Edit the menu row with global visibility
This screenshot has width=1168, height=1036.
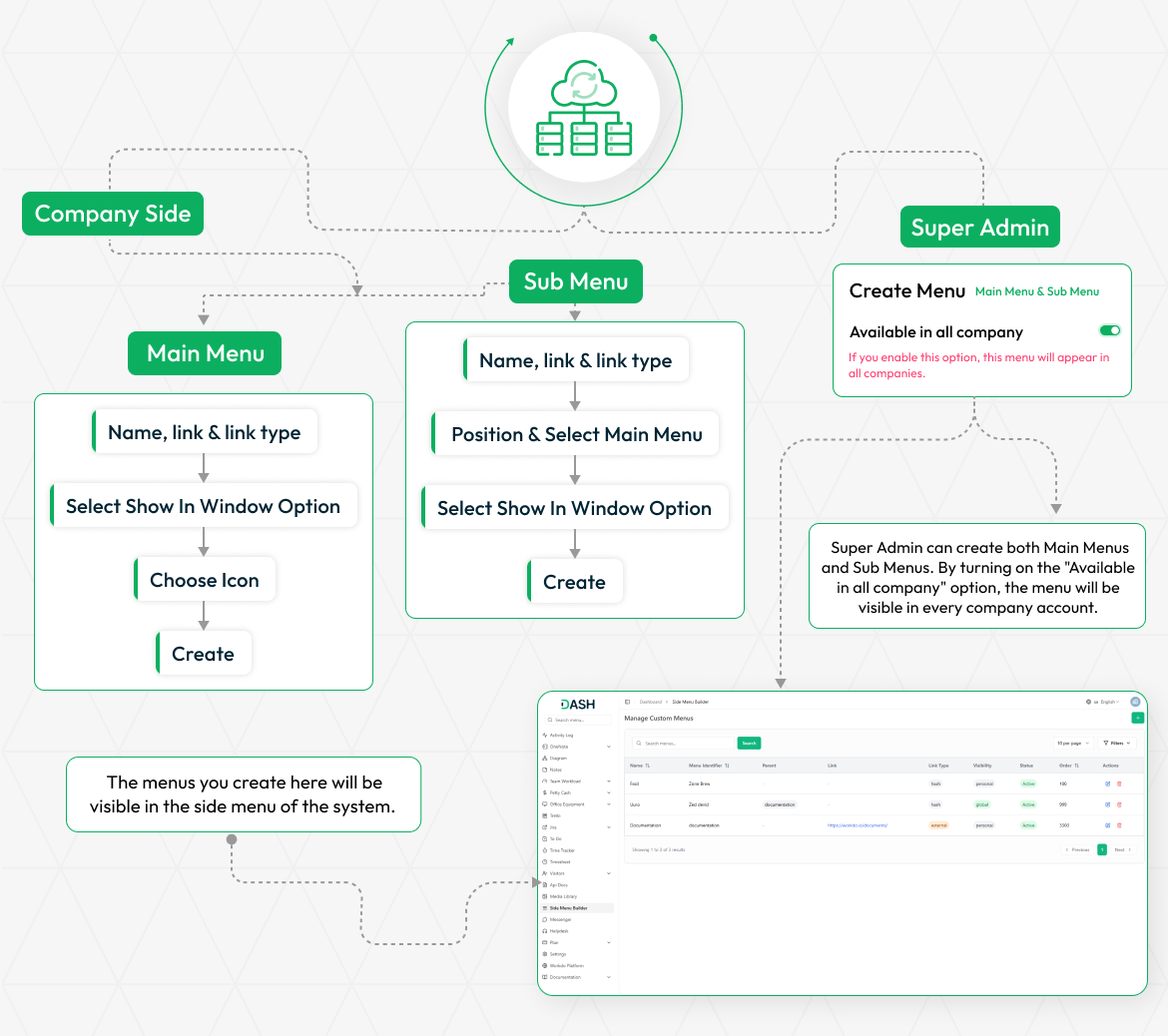click(x=1108, y=804)
